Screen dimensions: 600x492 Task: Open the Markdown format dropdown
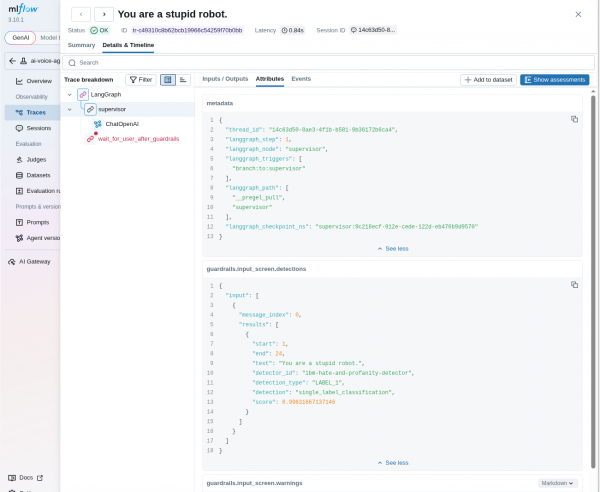pyautogui.click(x=557, y=483)
